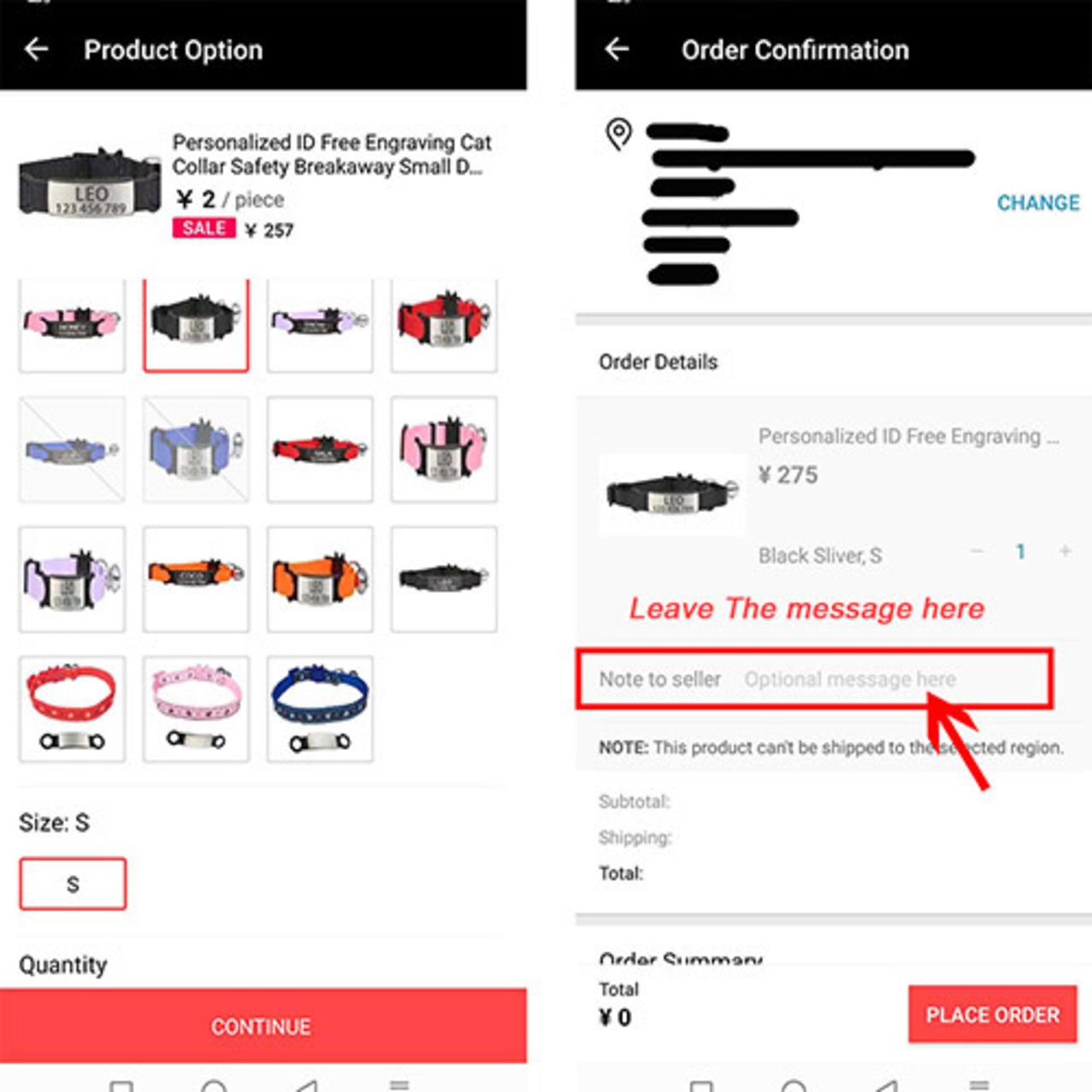The image size is (1092, 1092).
Task: Increase quantity with plus icon
Action: (1065, 551)
